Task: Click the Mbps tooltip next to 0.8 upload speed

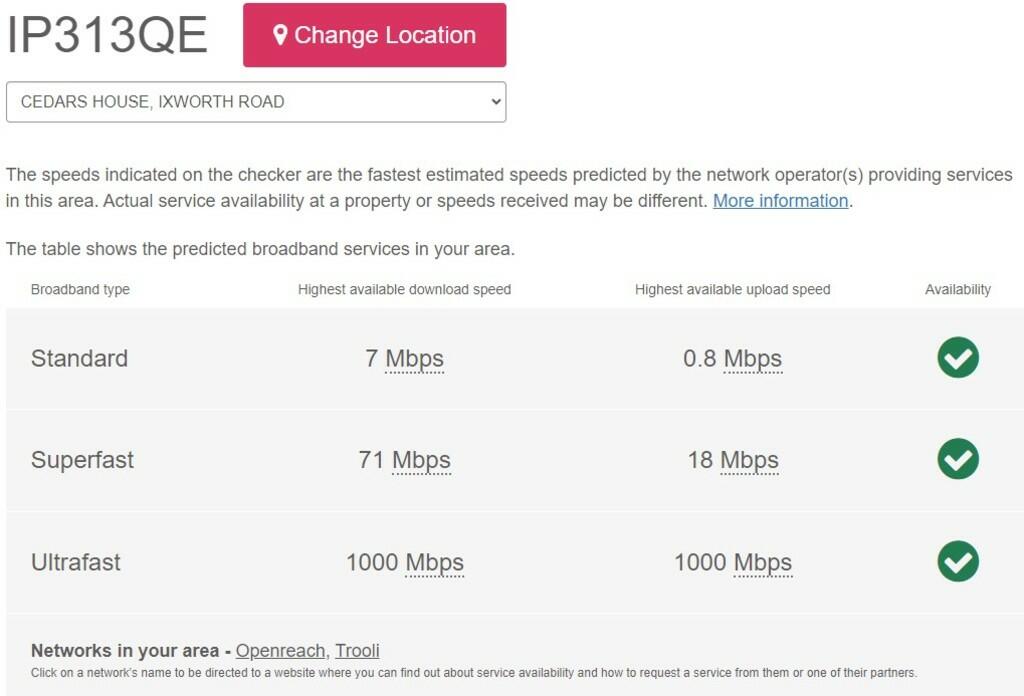Action: [752, 358]
